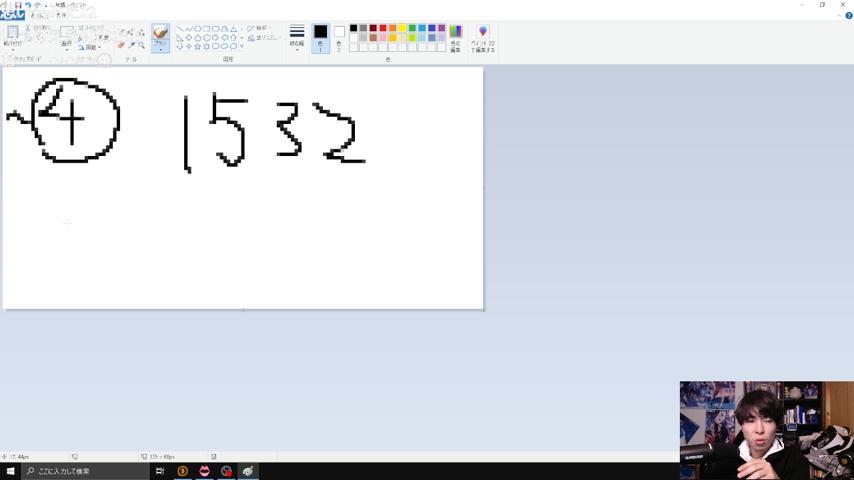Pick the orange color swatch

click(x=393, y=28)
